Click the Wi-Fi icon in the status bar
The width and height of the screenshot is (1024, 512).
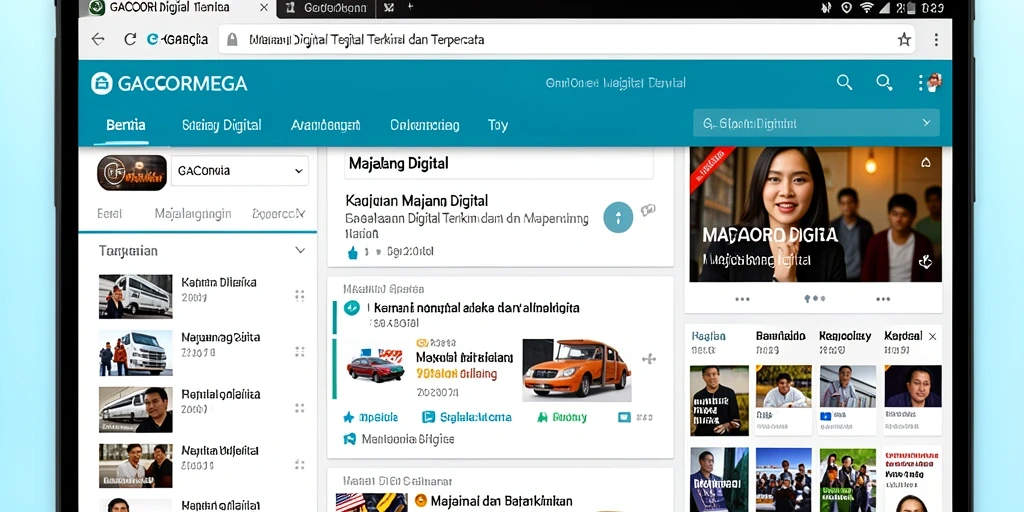[867, 8]
